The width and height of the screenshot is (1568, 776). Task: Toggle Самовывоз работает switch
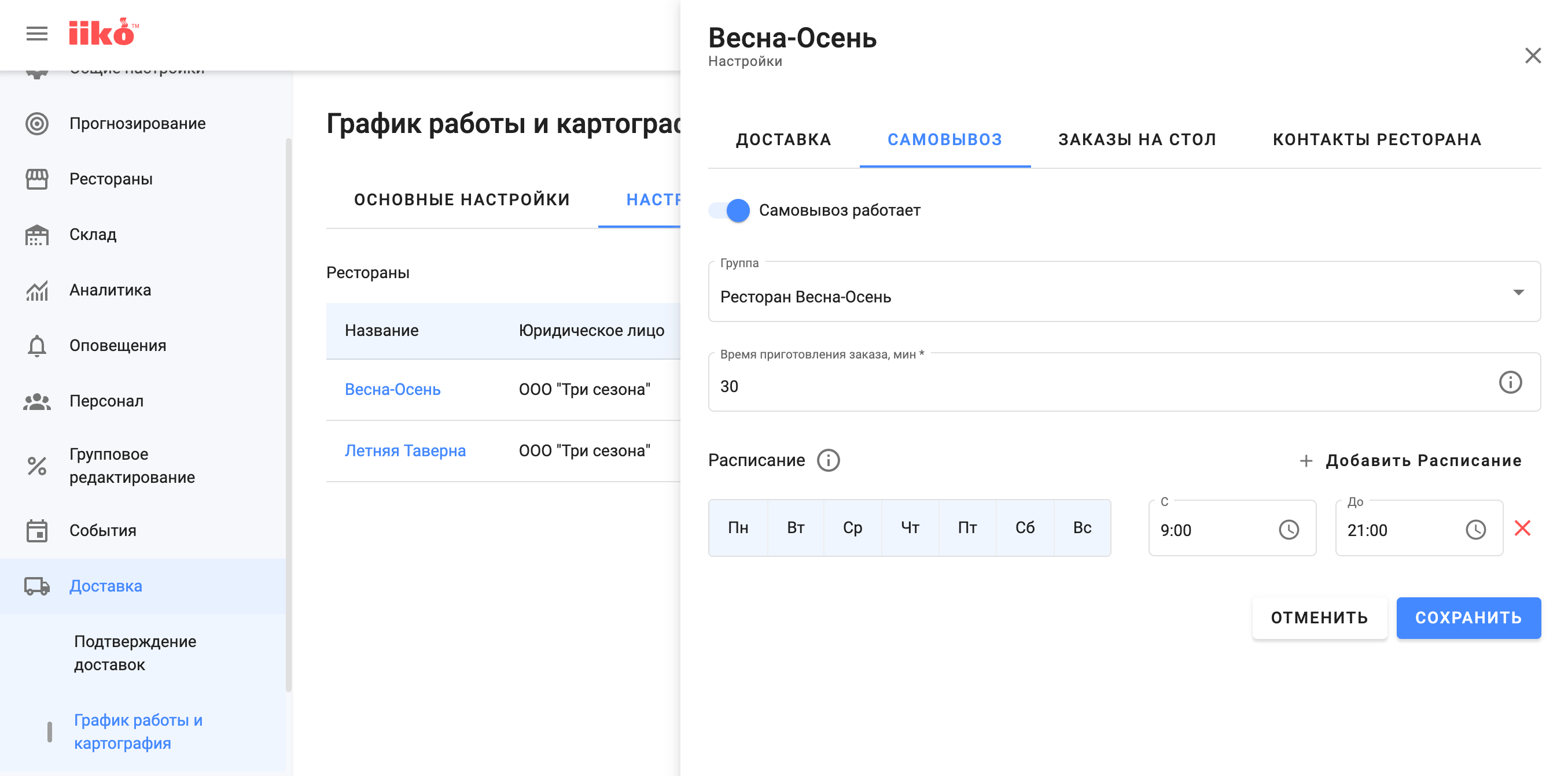[729, 210]
